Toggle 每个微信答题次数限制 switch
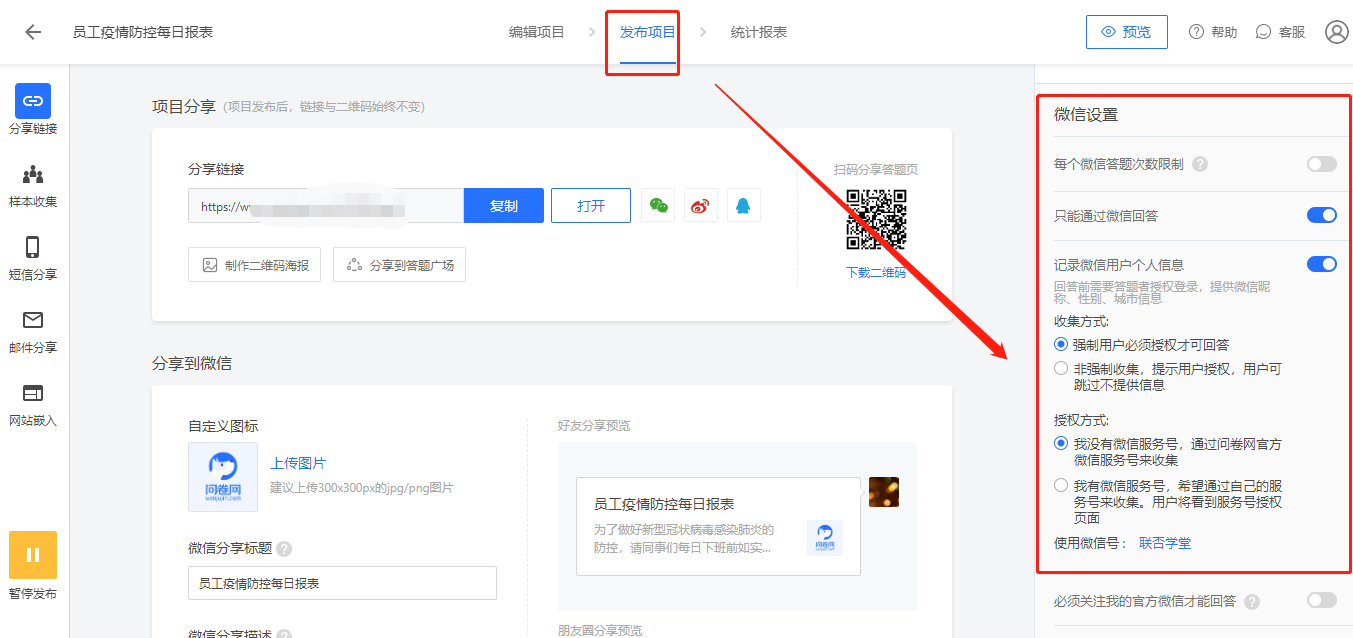Image resolution: width=1353 pixels, height=638 pixels. point(1321,164)
